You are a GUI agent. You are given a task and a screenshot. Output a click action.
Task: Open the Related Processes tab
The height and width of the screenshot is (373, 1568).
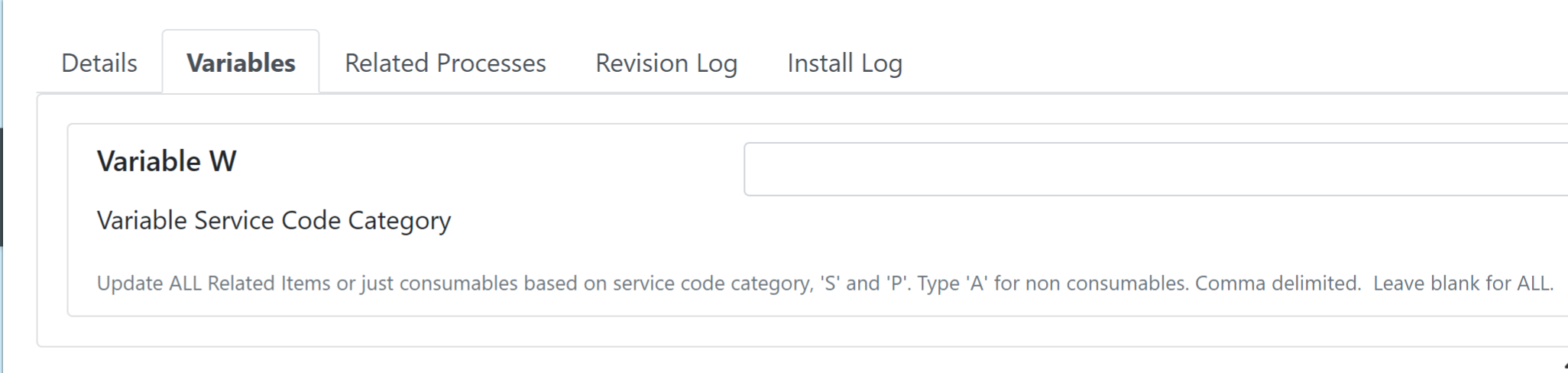445,63
